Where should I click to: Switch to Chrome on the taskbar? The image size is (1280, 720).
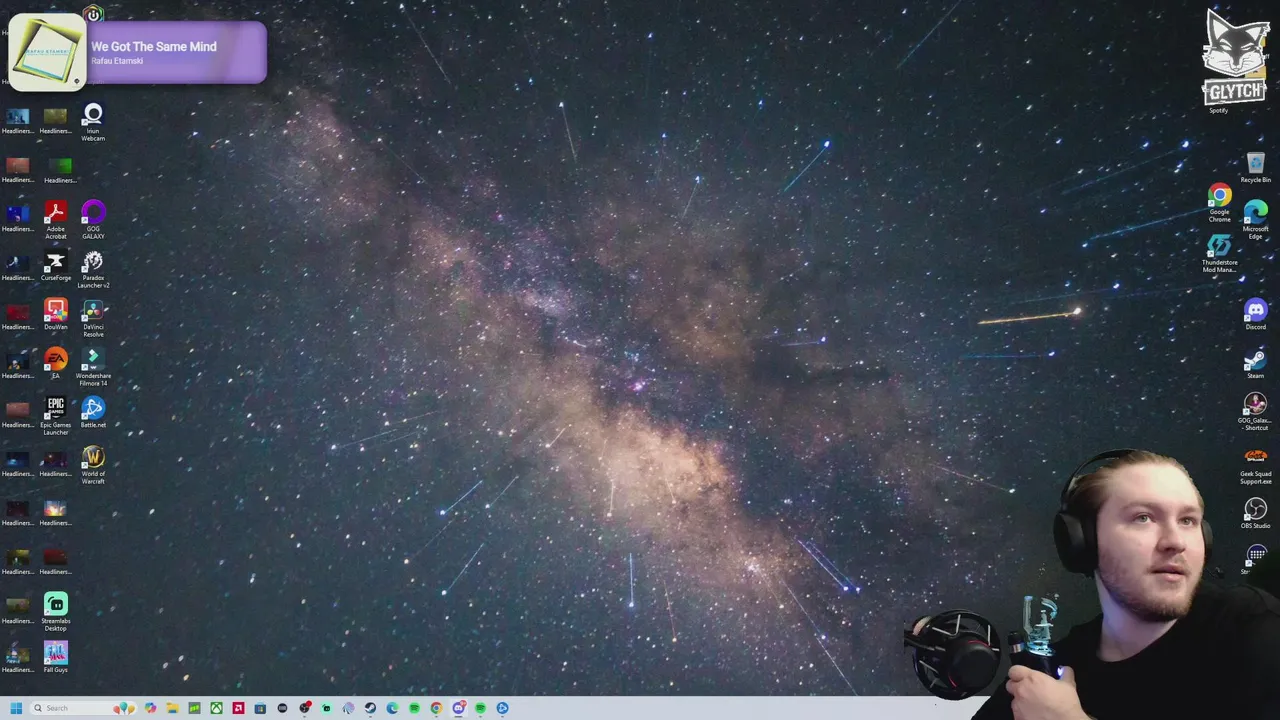pyautogui.click(x=436, y=708)
